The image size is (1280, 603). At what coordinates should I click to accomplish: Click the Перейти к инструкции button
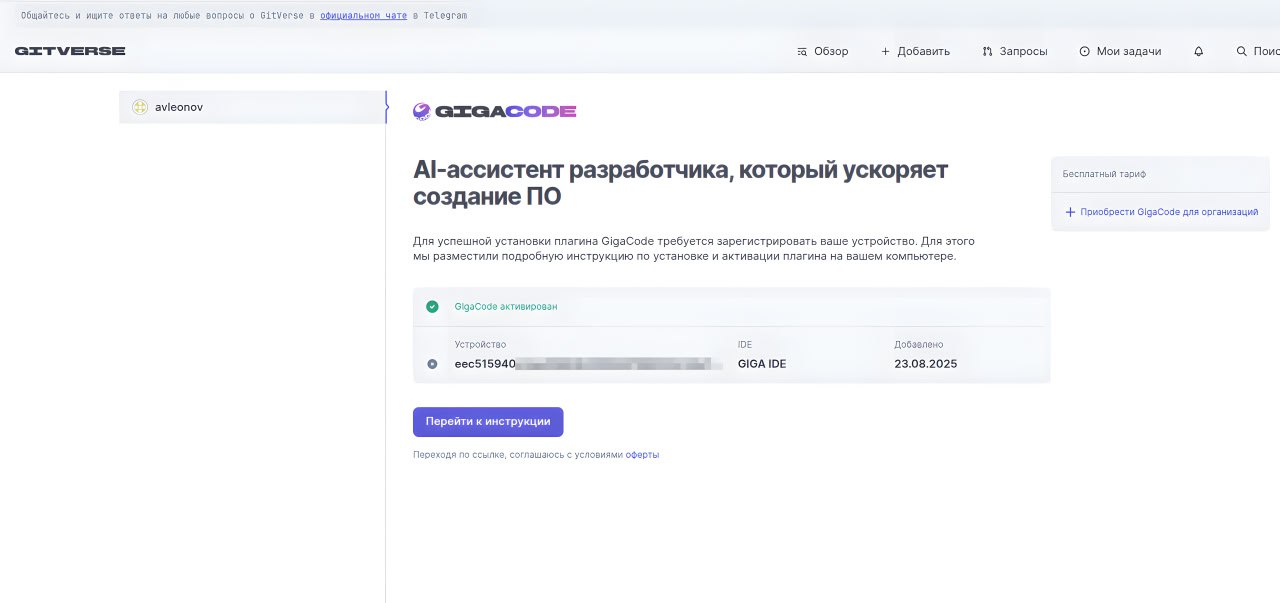[488, 422]
